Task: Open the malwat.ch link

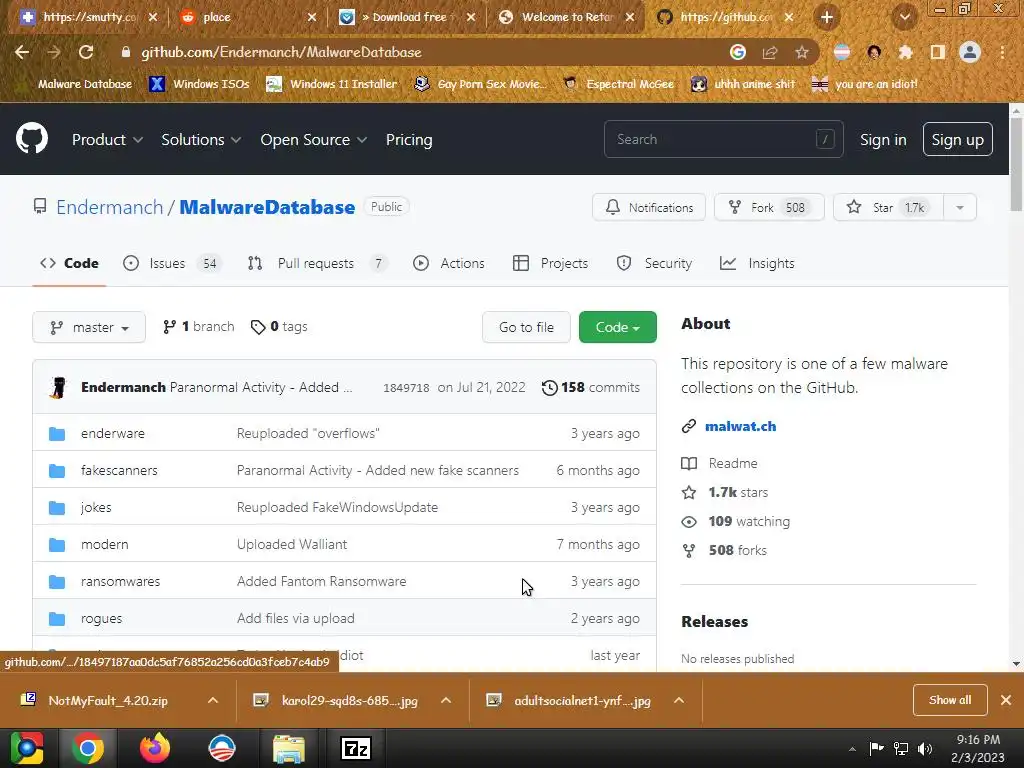Action: pos(741,426)
